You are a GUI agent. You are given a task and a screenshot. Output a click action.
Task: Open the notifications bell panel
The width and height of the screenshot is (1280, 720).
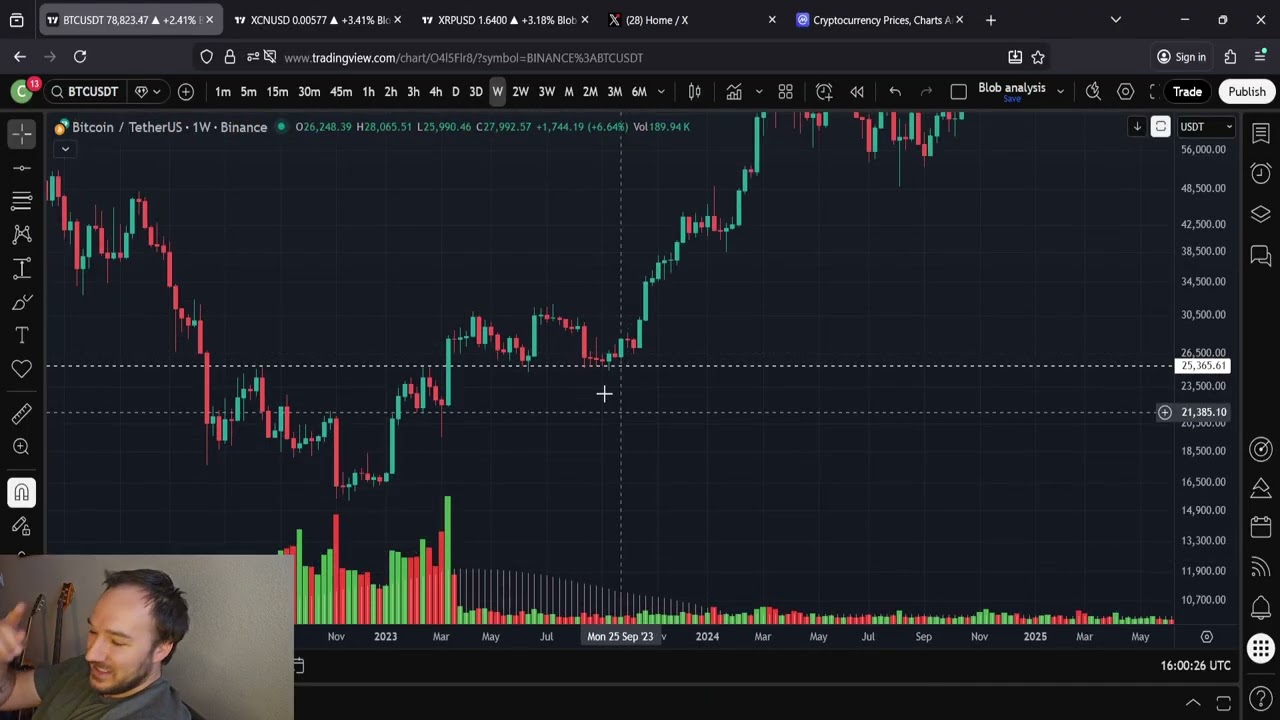coord(1261,607)
